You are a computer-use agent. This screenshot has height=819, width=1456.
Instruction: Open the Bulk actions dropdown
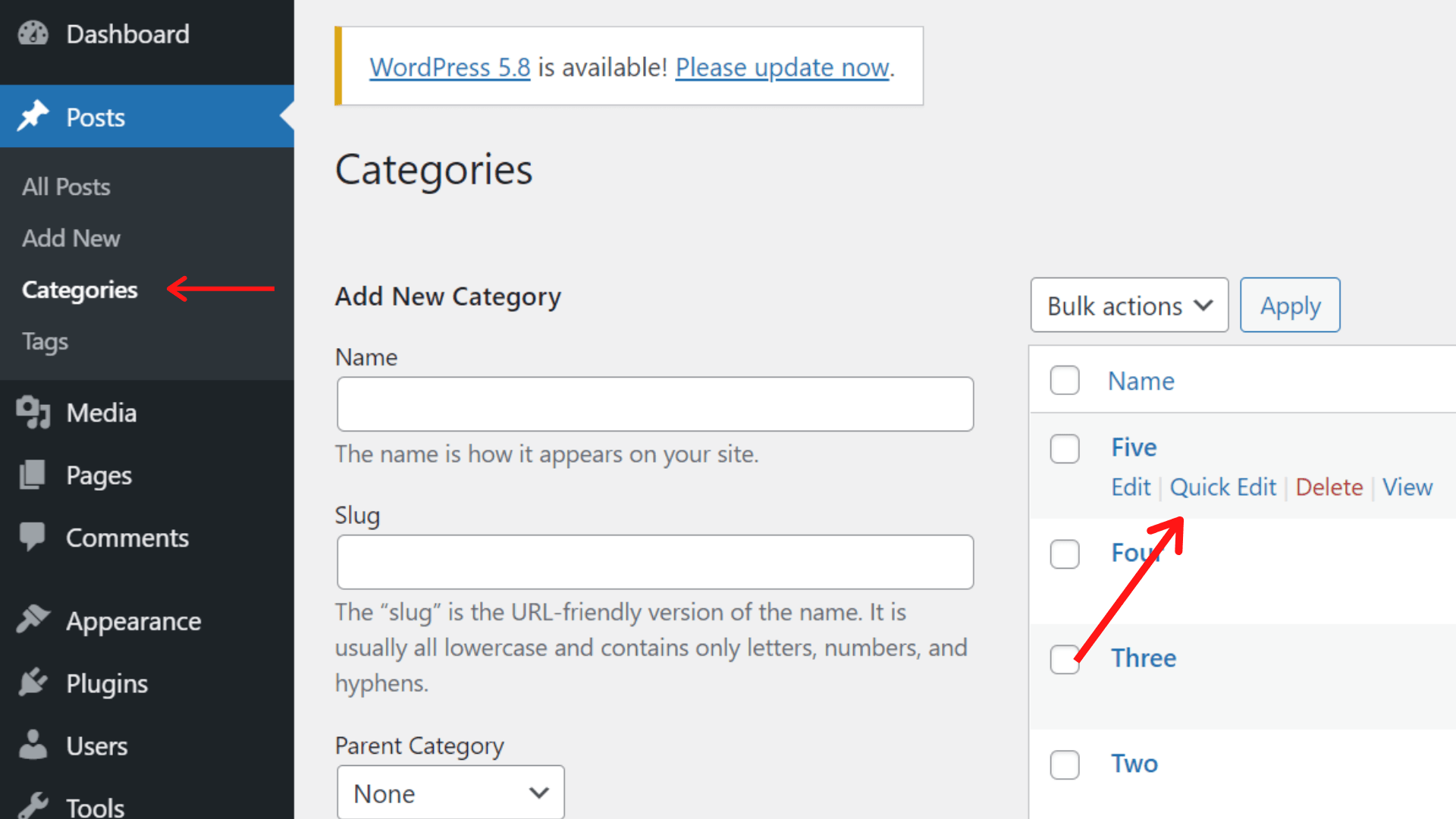click(x=1129, y=305)
